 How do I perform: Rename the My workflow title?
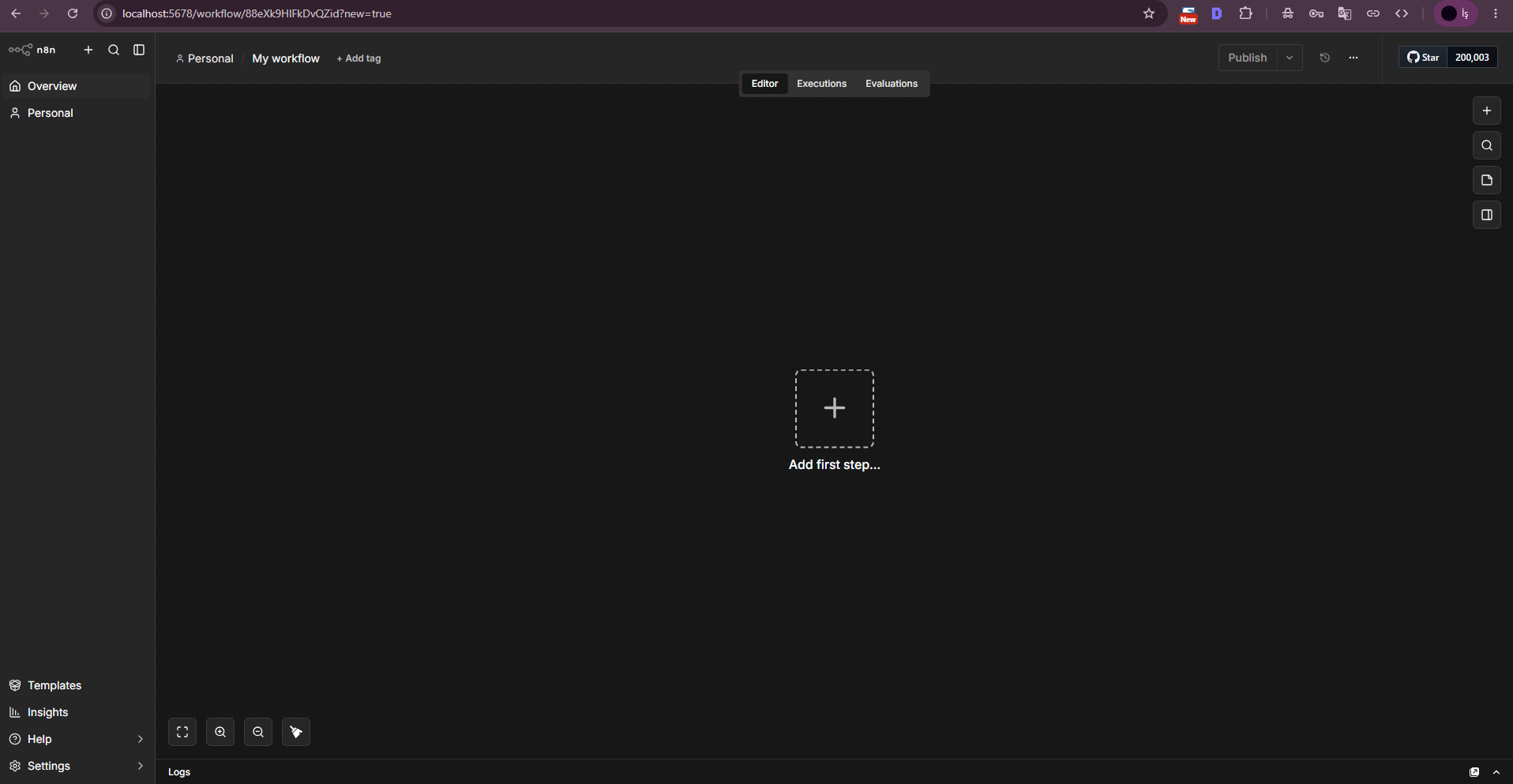[x=286, y=58]
